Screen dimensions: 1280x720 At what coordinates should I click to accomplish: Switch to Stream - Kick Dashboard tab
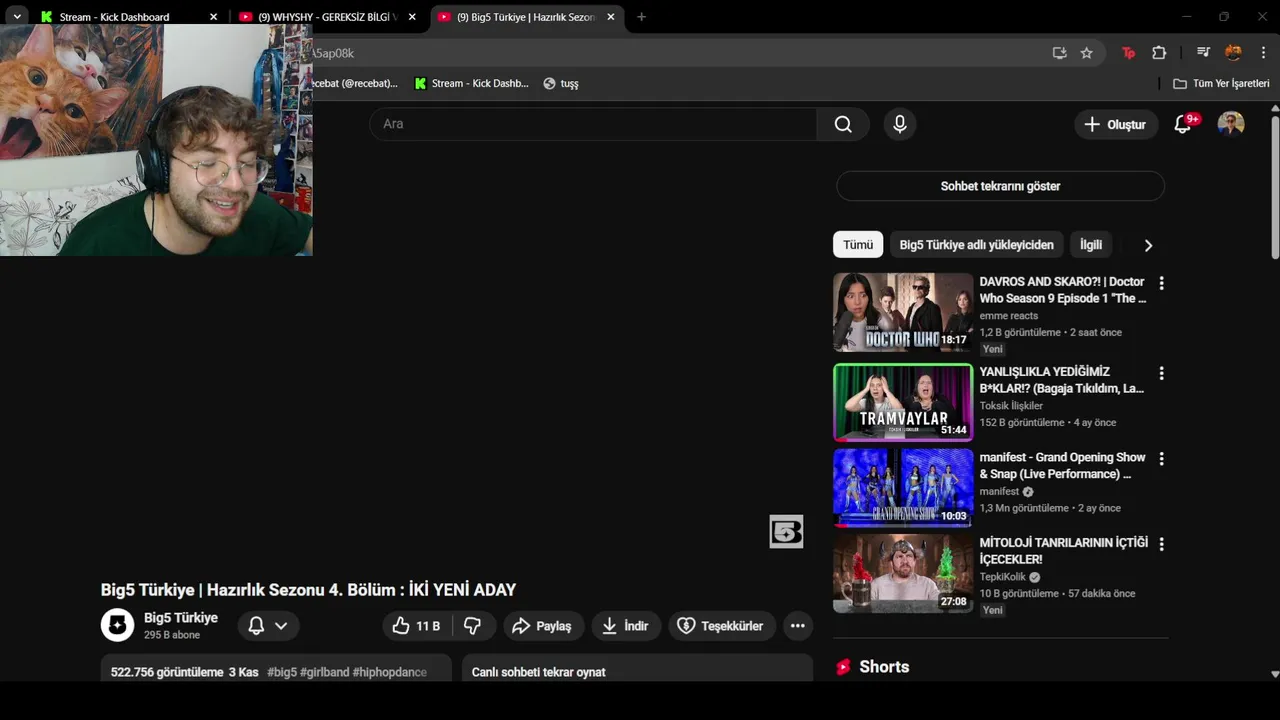pyautogui.click(x=128, y=17)
